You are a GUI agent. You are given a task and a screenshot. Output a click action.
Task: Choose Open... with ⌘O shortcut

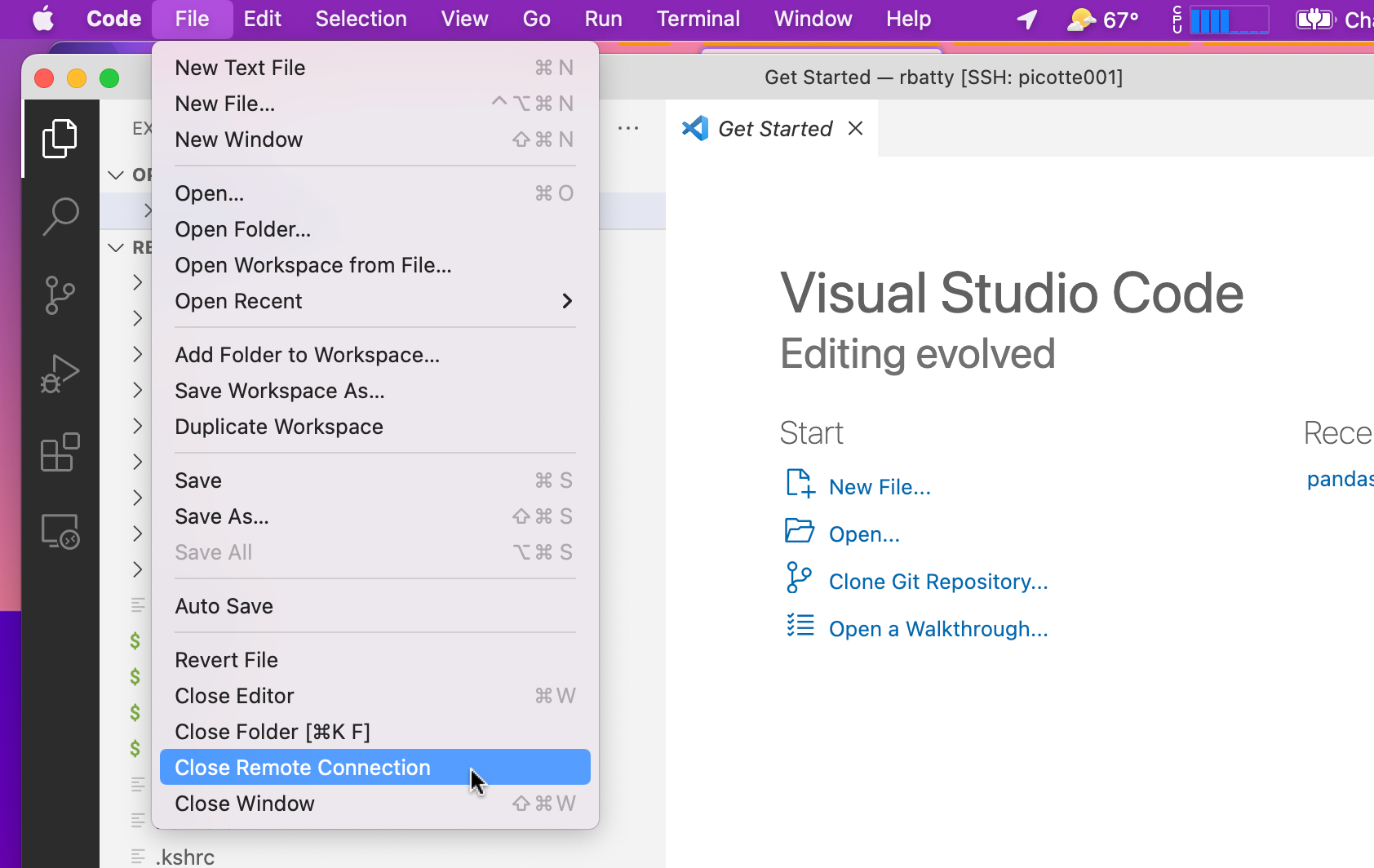tap(375, 193)
